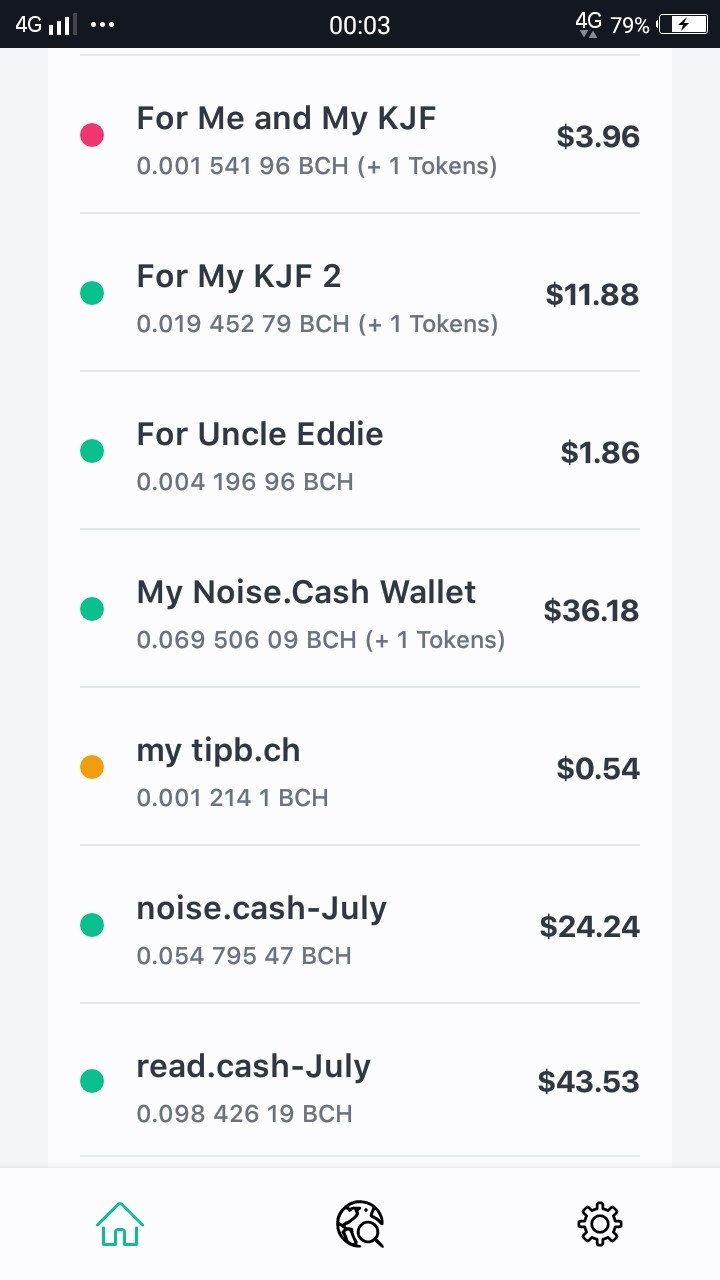This screenshot has width=720, height=1280.
Task: Open the For Me and My KJF wallet
Action: point(360,135)
